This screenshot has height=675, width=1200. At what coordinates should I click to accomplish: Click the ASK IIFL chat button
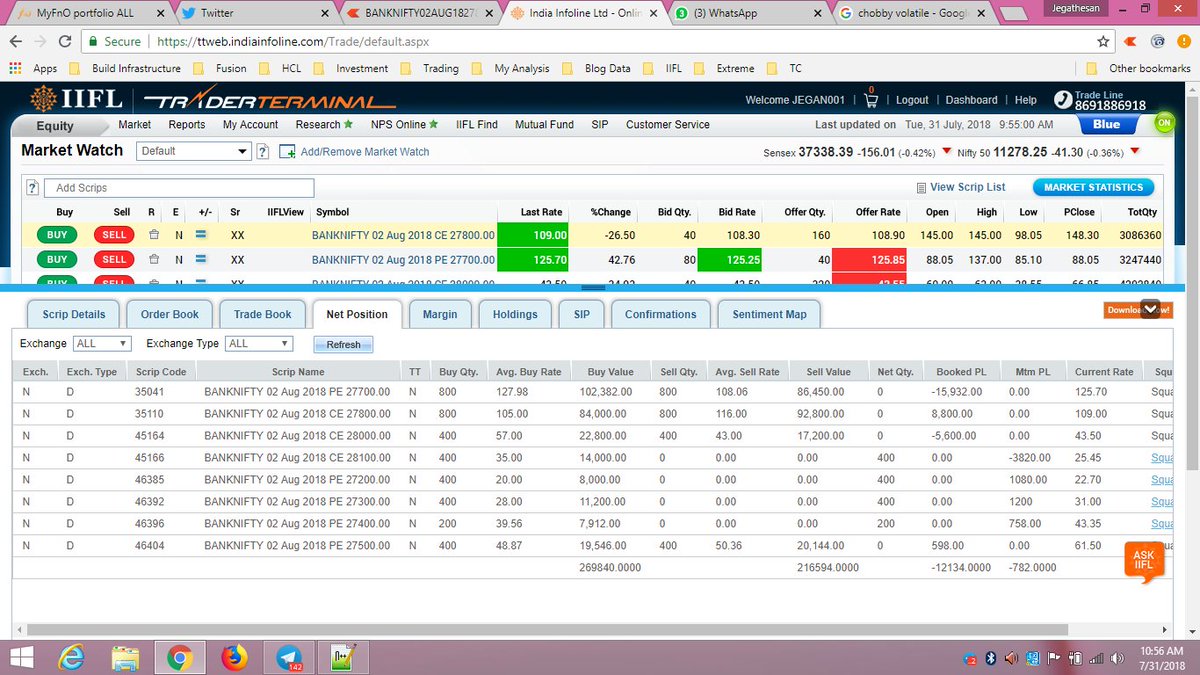point(1144,561)
